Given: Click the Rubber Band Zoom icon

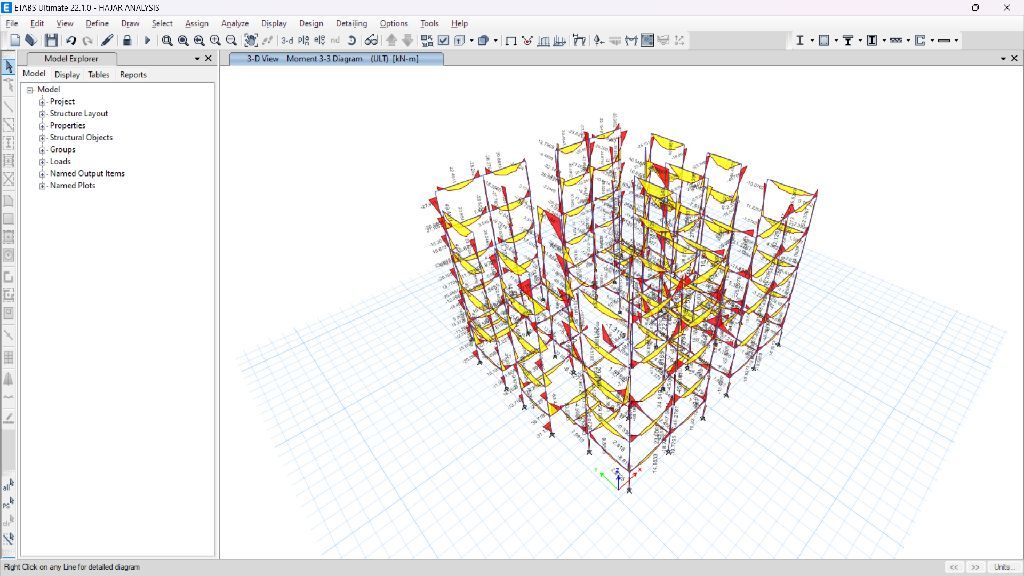Looking at the screenshot, I should [x=167, y=40].
